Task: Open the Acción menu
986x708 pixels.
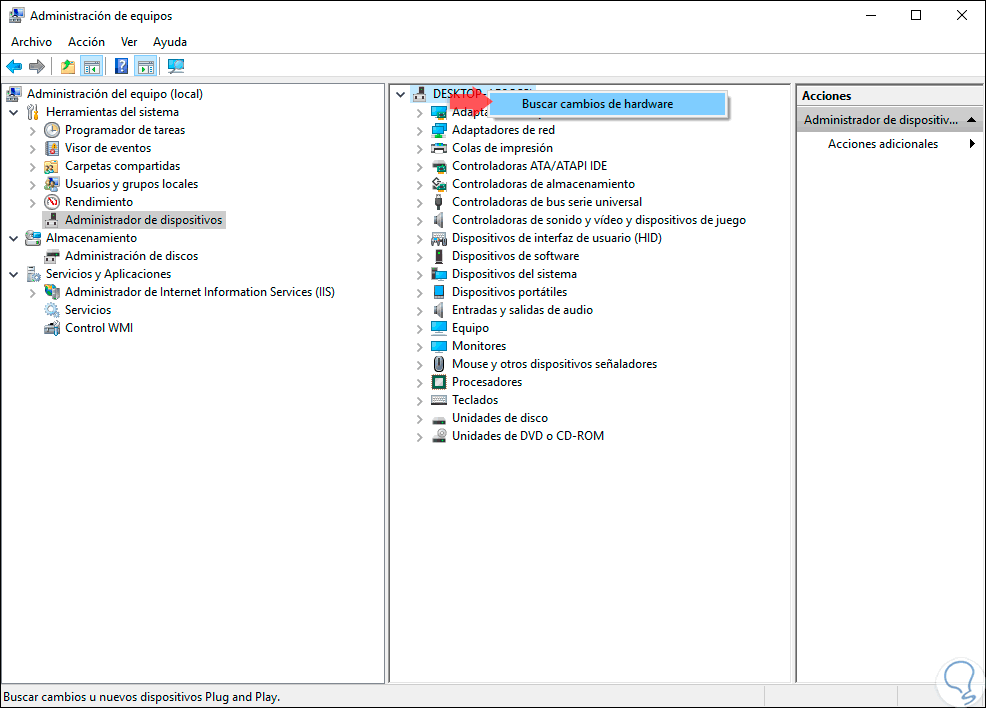Action: click(86, 41)
